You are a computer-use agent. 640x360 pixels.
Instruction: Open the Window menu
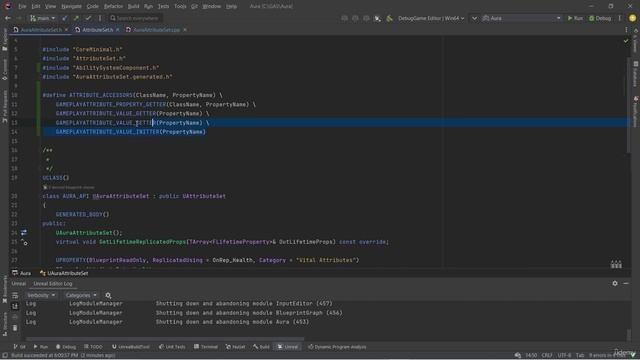(211, 6)
